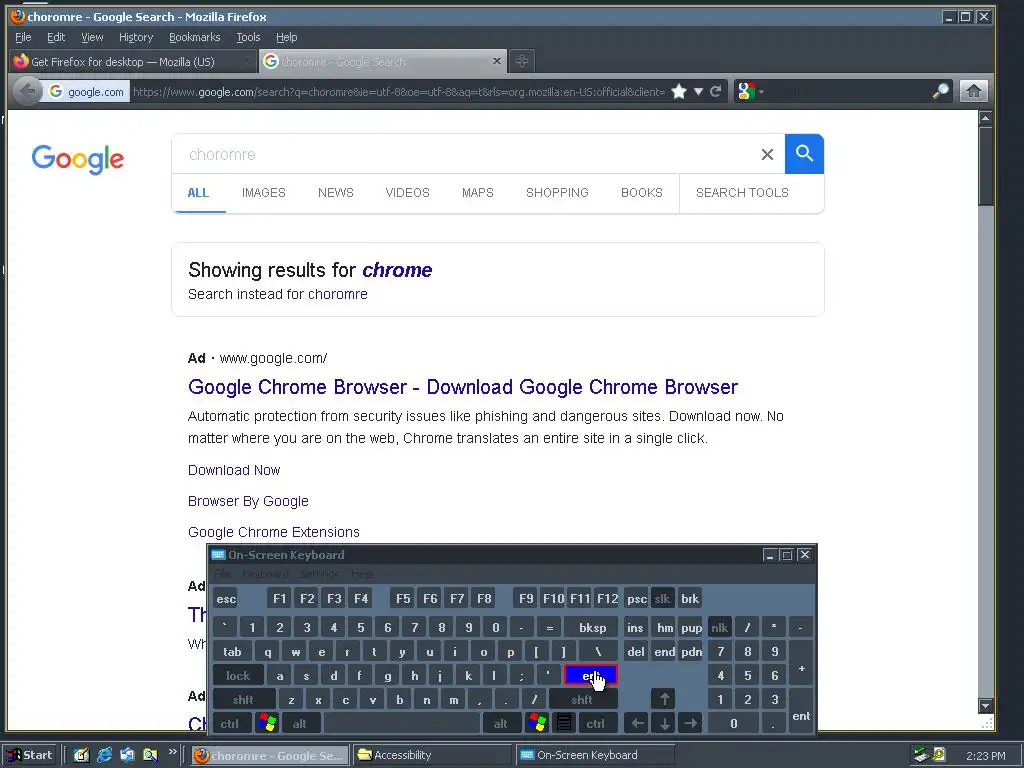Click the context menu key on keyboard
Screen dimensions: 1024x768
click(564, 723)
